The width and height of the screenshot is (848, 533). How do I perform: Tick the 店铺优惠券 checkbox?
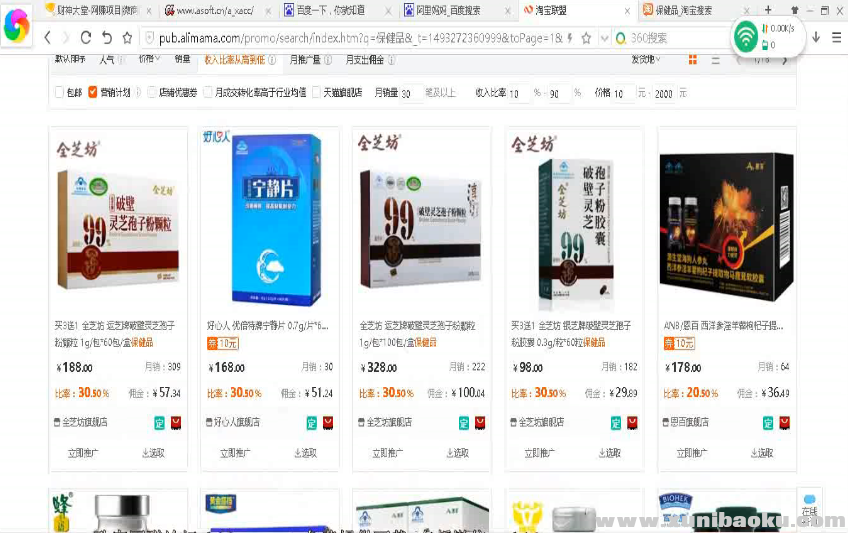(x=152, y=92)
